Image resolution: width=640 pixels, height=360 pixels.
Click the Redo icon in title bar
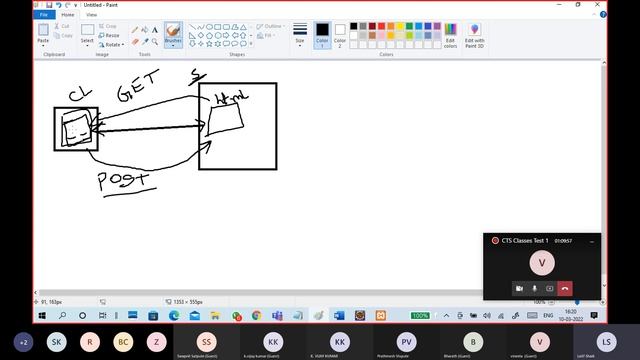click(x=67, y=5)
